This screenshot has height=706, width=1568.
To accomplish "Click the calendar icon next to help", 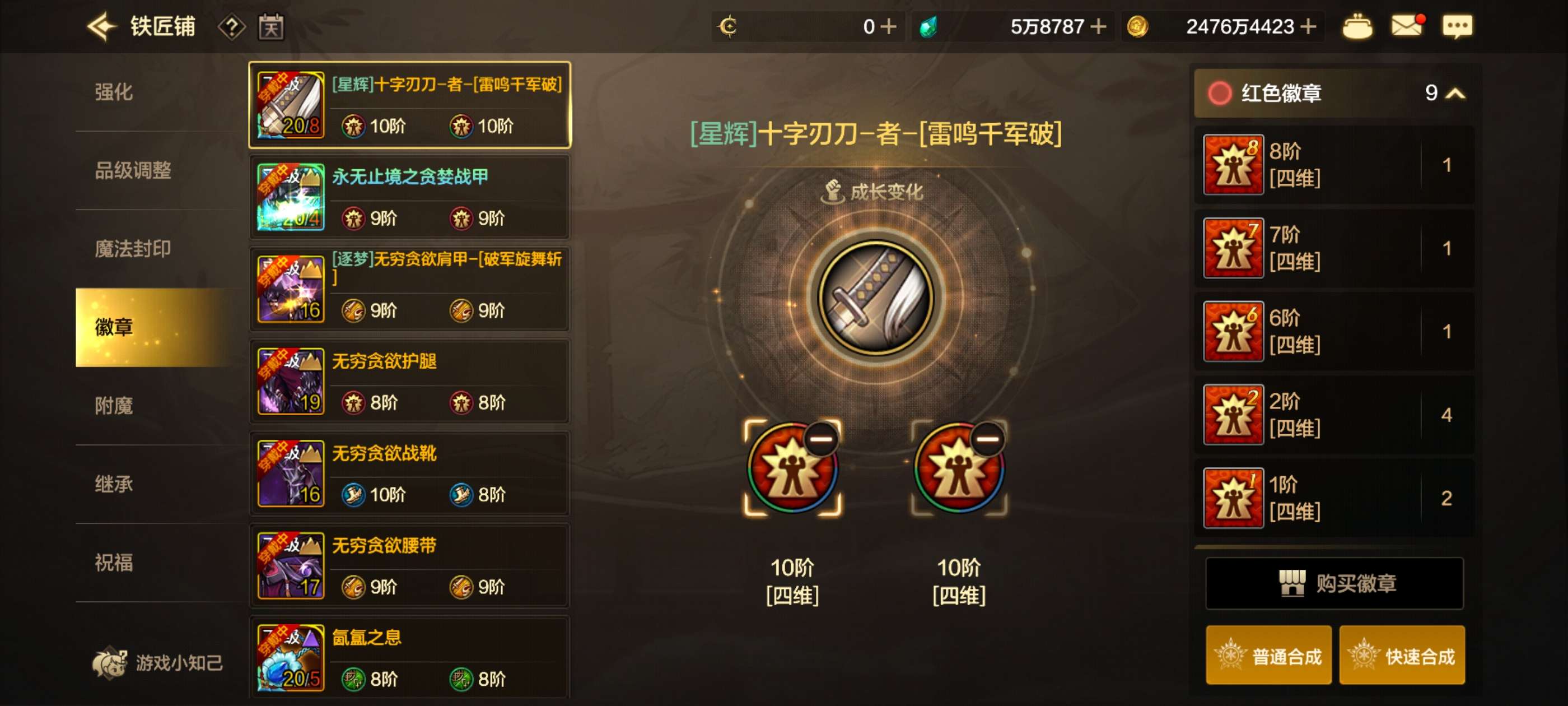I will pos(271,27).
